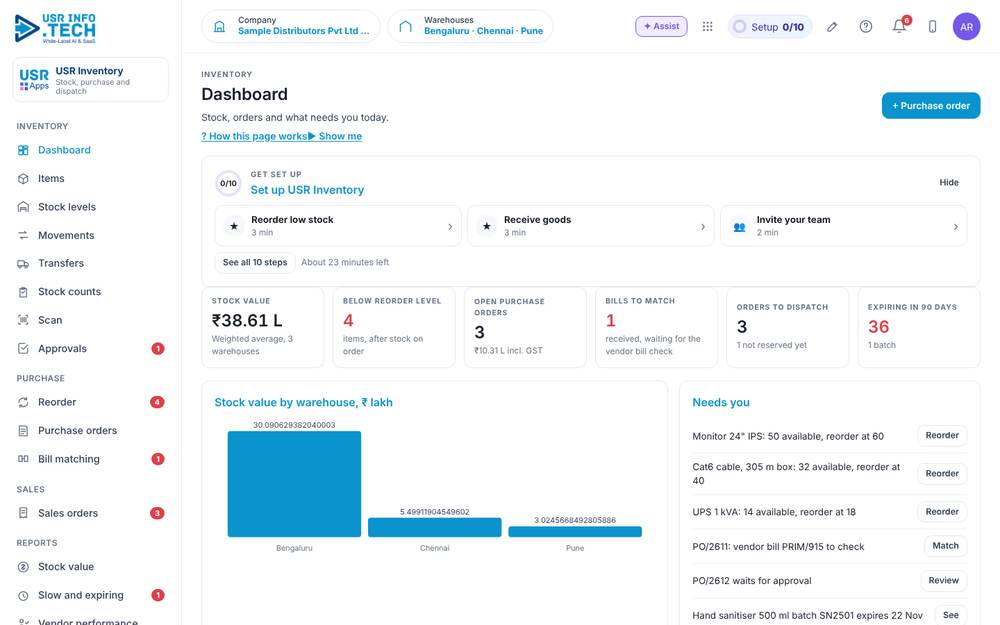The image size is (1000, 625).
Task: Click the Scan barcode icon
Action: click(x=23, y=320)
